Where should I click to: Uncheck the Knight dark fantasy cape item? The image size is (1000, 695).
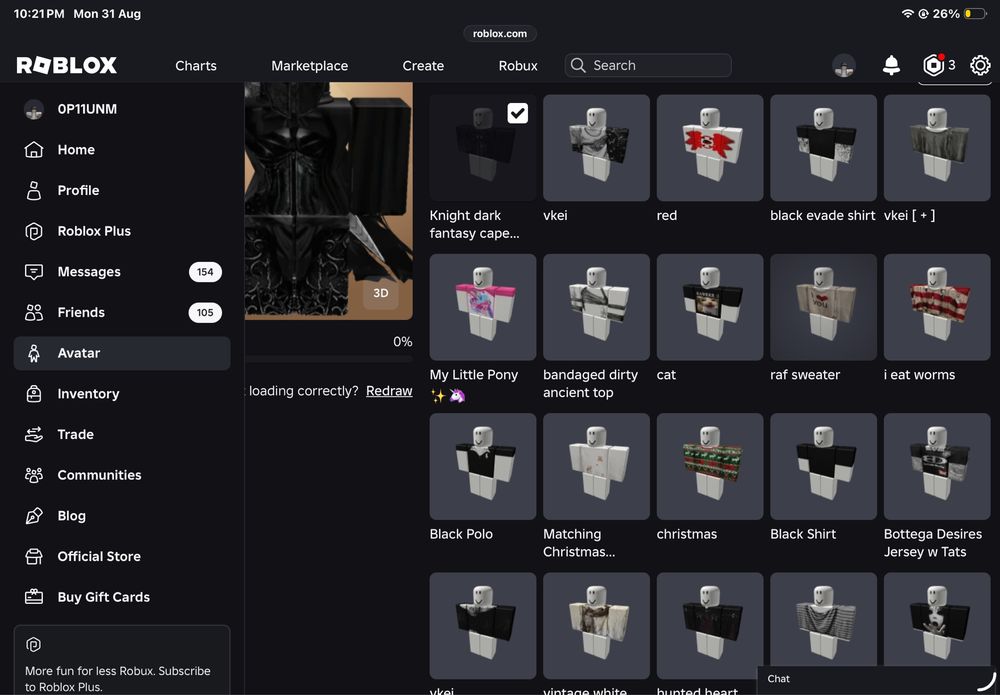click(x=518, y=113)
